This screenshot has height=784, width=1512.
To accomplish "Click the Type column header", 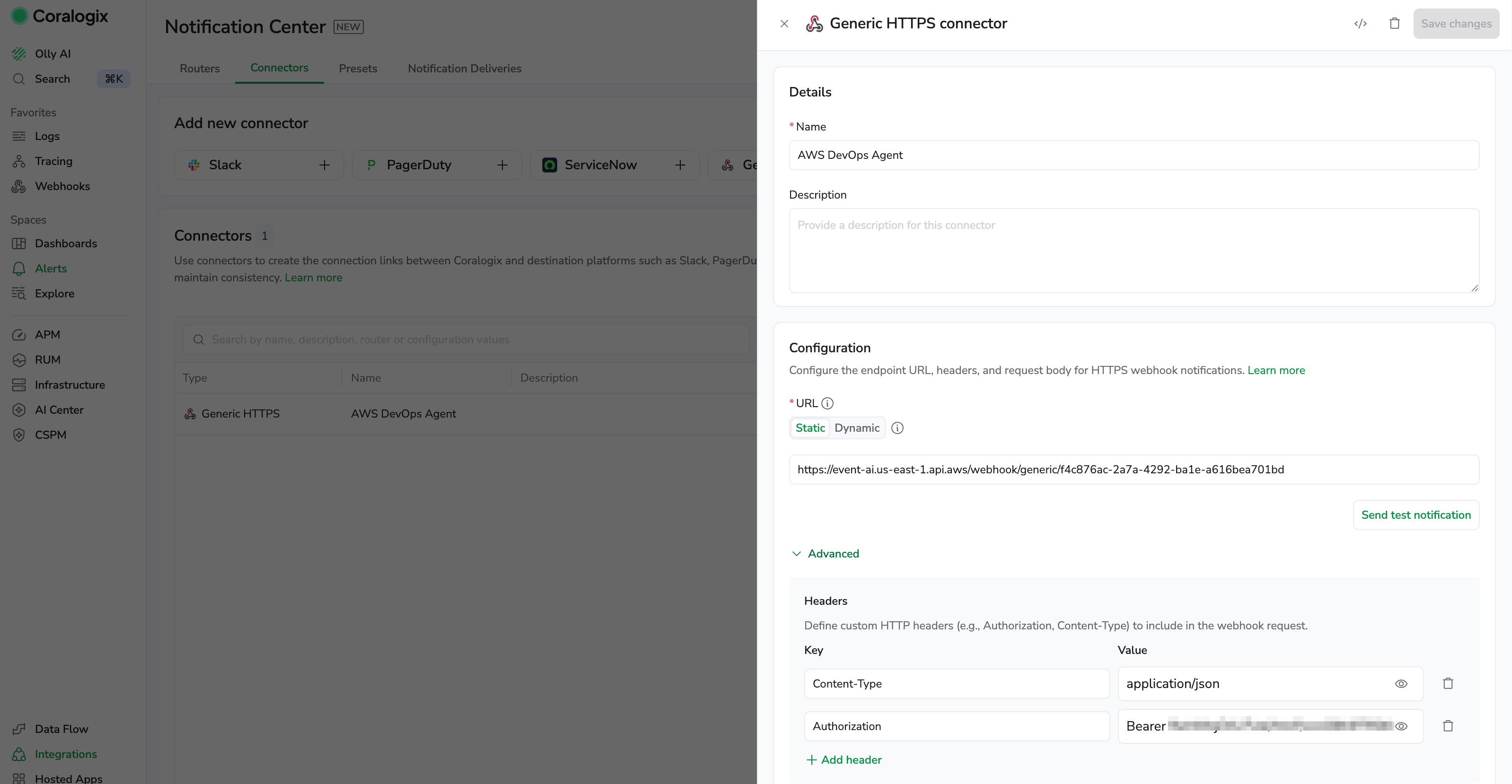I will (x=194, y=378).
